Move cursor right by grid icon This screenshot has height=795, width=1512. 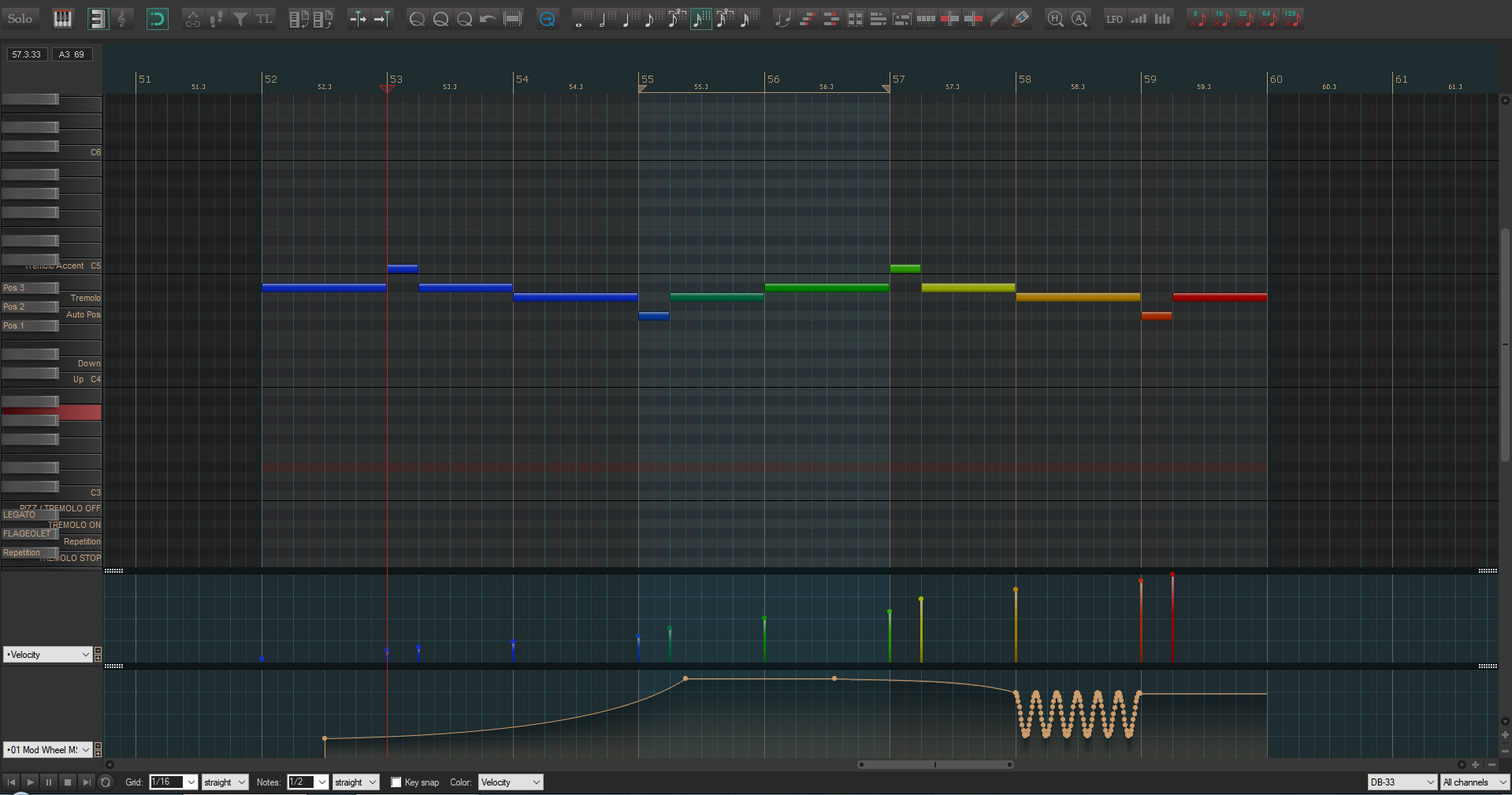click(358, 18)
